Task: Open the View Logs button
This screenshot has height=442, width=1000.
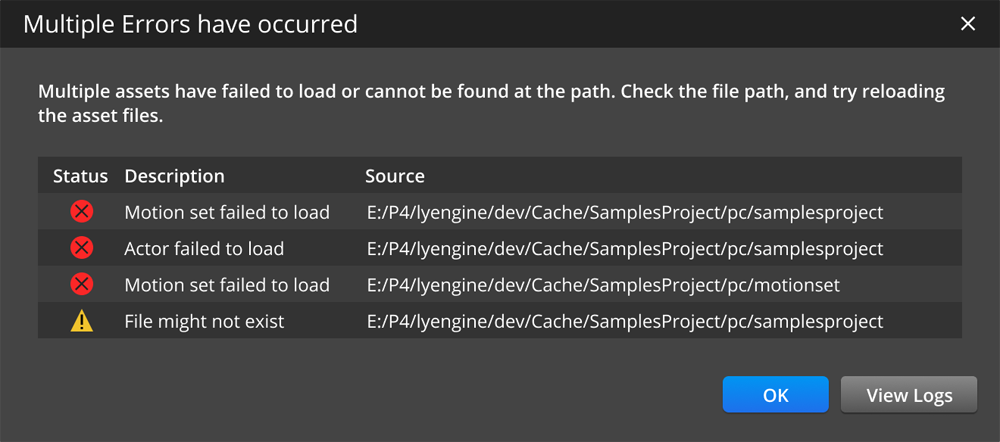Action: point(908,395)
